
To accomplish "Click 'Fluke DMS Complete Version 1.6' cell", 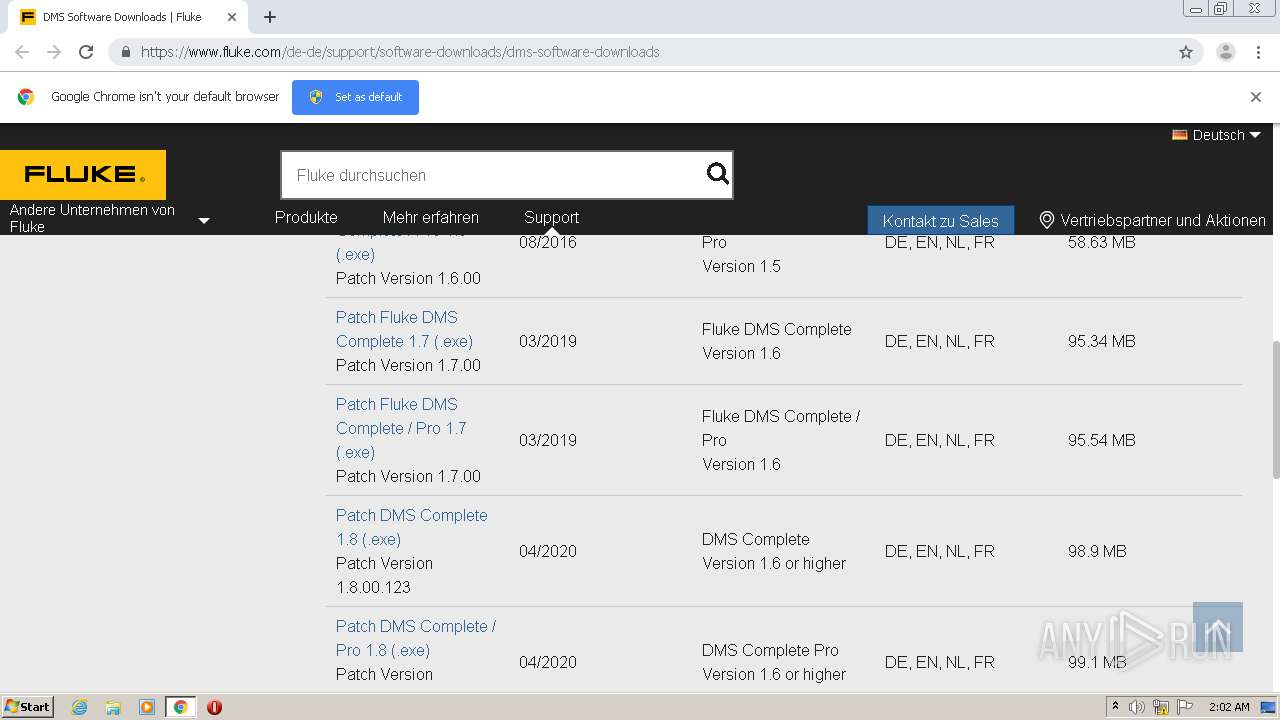I will click(x=776, y=341).
